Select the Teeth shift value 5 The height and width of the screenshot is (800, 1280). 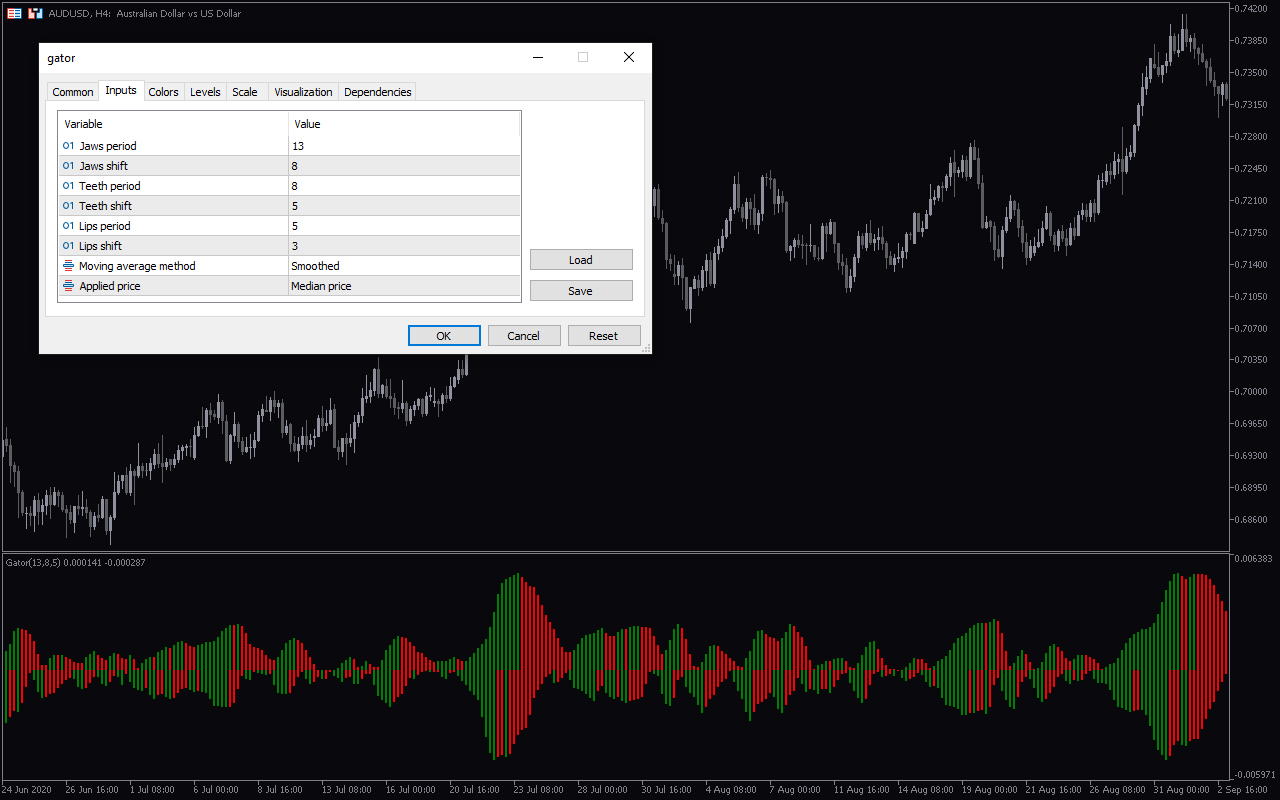coord(404,206)
